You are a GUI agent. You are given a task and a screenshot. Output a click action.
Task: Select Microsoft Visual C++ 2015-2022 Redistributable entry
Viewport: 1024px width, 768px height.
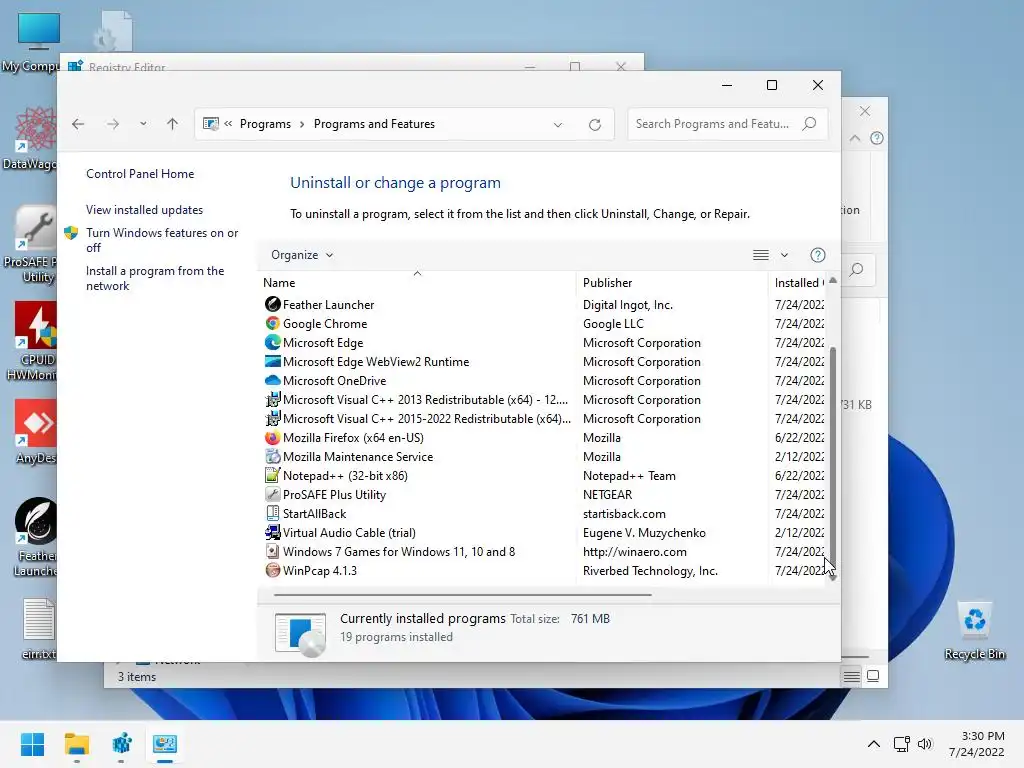tap(426, 419)
